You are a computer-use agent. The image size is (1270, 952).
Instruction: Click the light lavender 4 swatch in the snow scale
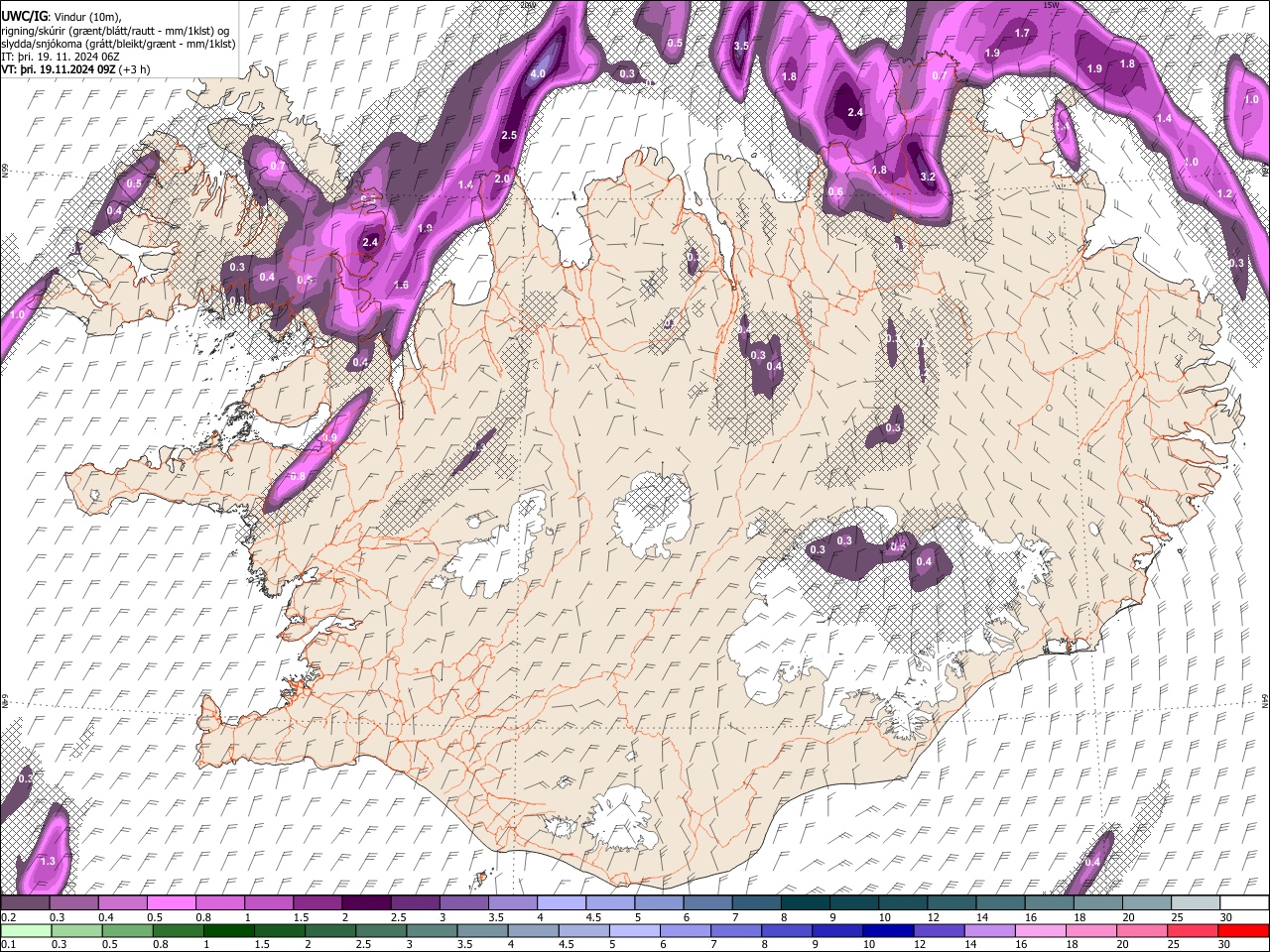tap(561, 903)
